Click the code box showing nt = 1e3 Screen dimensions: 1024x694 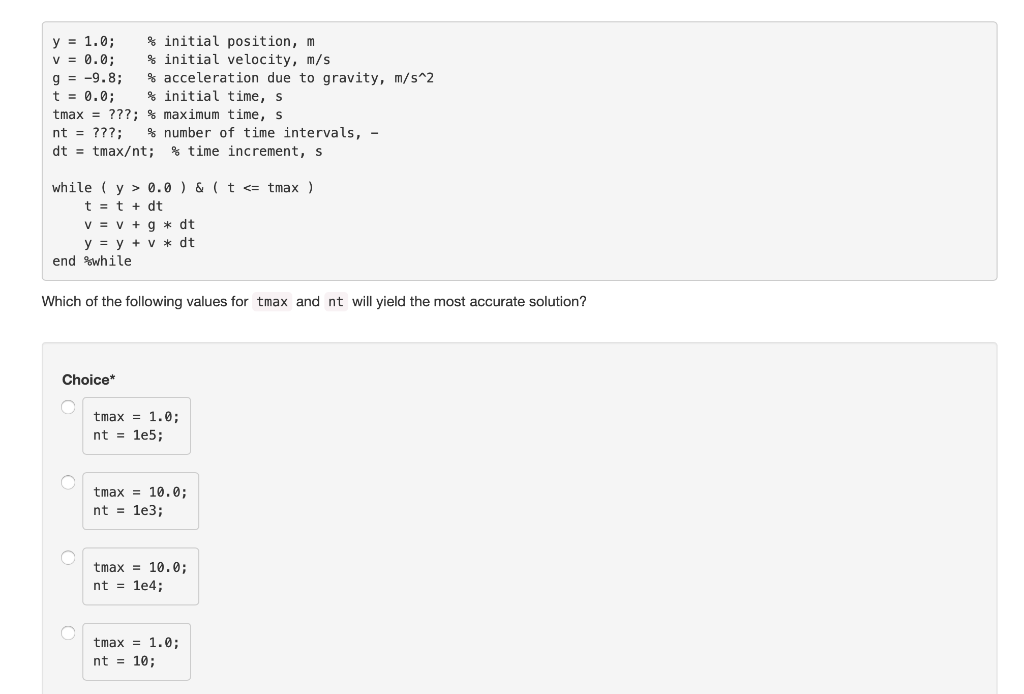(x=139, y=500)
